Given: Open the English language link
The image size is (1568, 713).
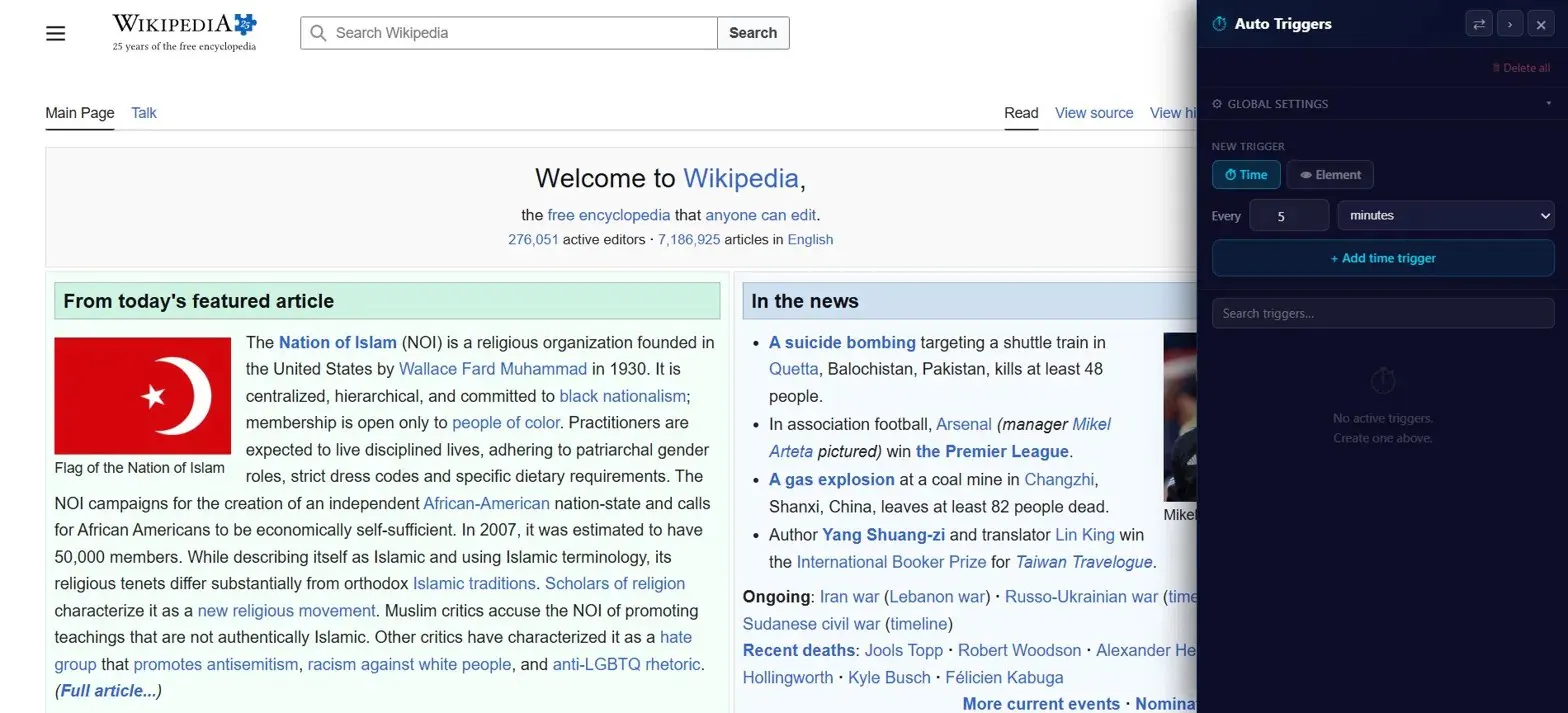Looking at the screenshot, I should tap(810, 240).
